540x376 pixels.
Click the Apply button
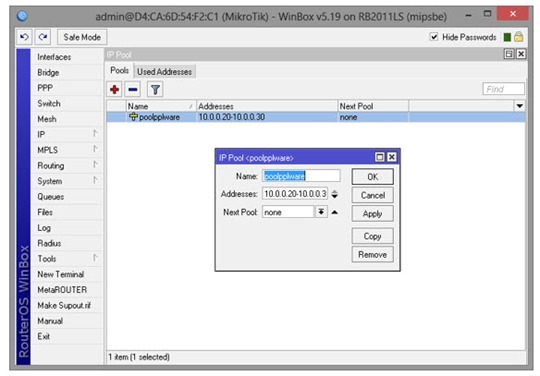373,214
